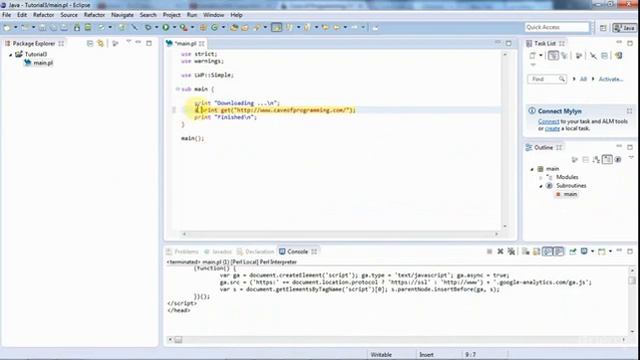Viewport: 640px width, 360px height.
Task: Open Package Explorer view menu
Action: (x=129, y=42)
